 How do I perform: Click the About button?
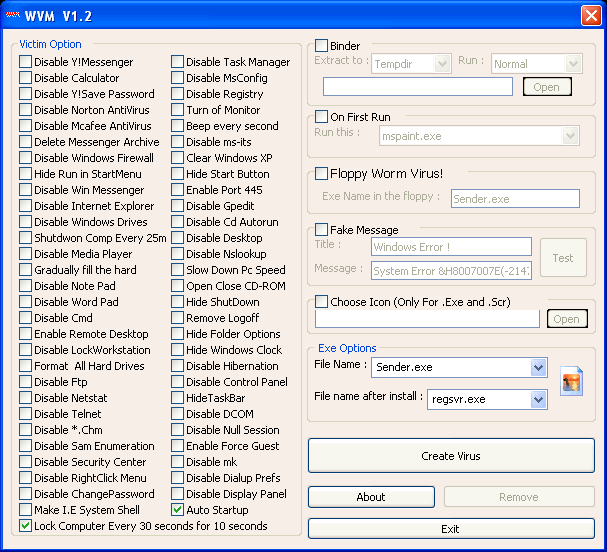371,497
